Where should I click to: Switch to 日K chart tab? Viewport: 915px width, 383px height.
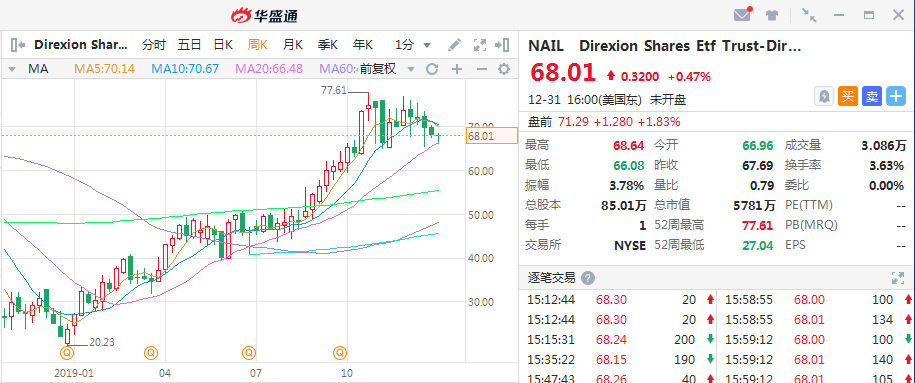(223, 45)
